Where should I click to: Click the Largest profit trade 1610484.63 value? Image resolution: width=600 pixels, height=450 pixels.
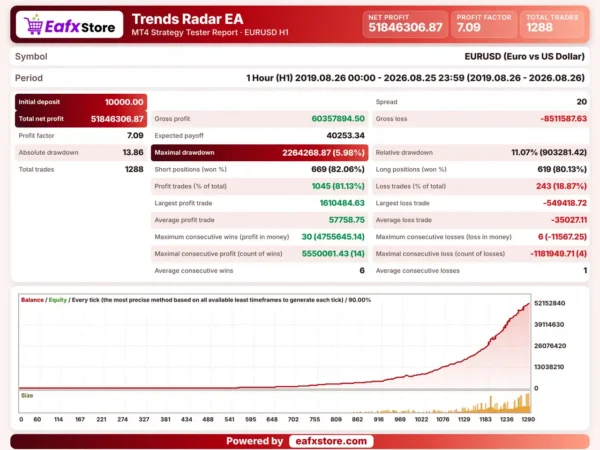342,203
